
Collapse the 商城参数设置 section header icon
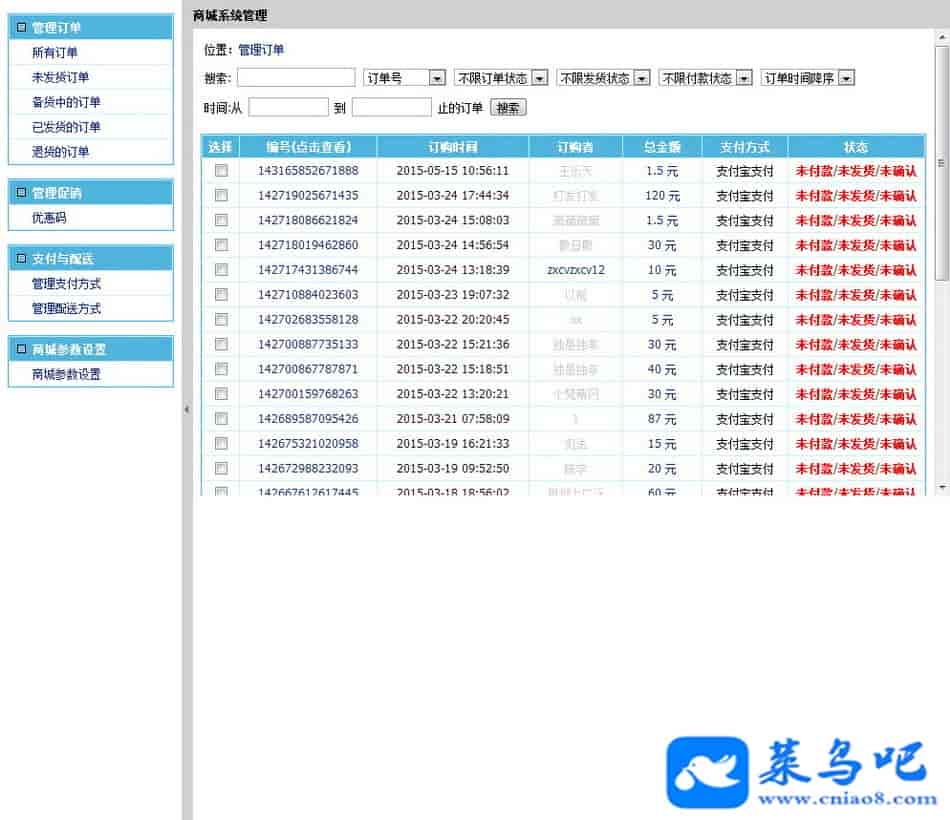pyautogui.click(x=21, y=349)
